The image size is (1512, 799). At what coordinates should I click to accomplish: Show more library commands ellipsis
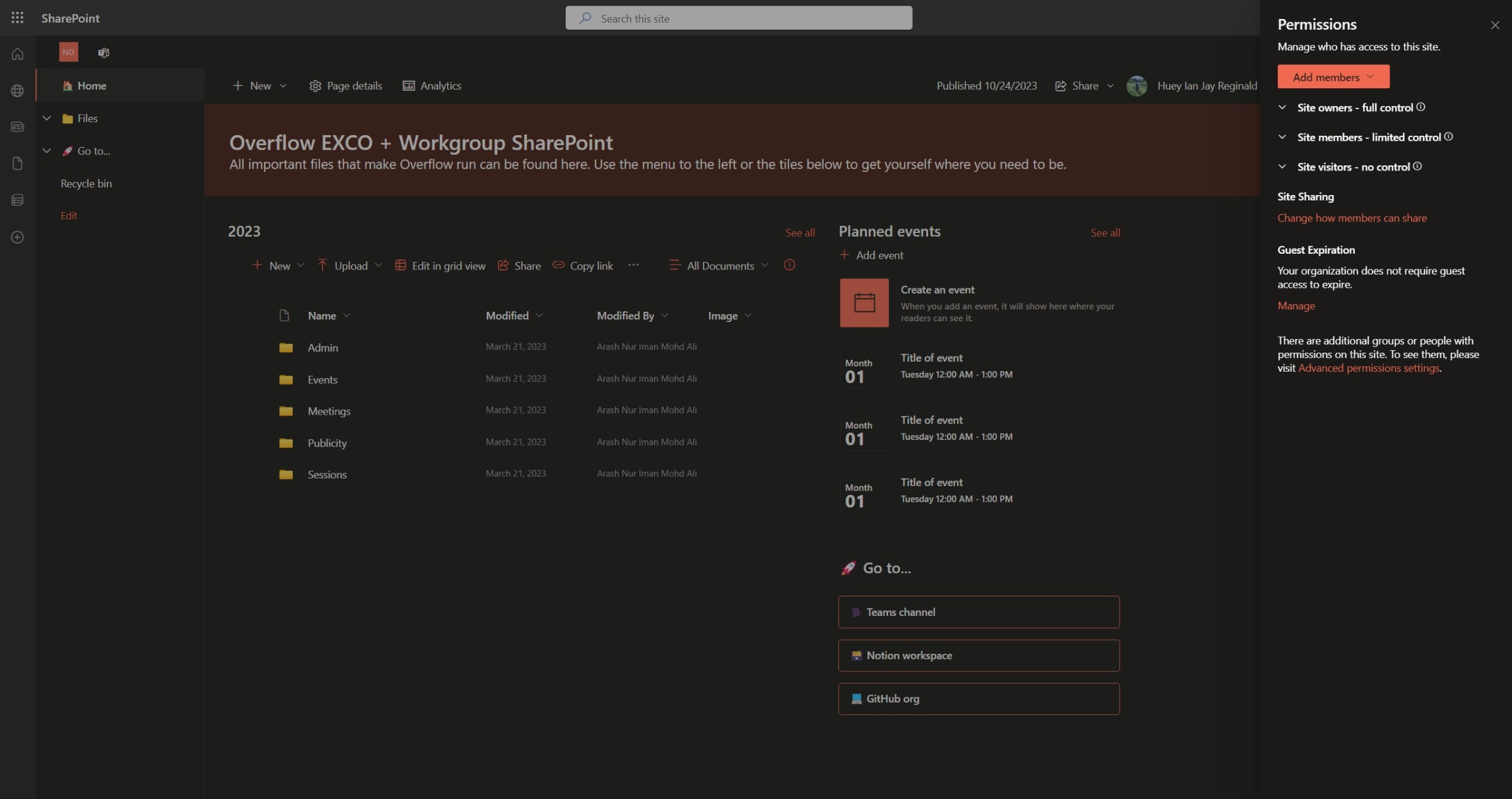click(x=633, y=265)
